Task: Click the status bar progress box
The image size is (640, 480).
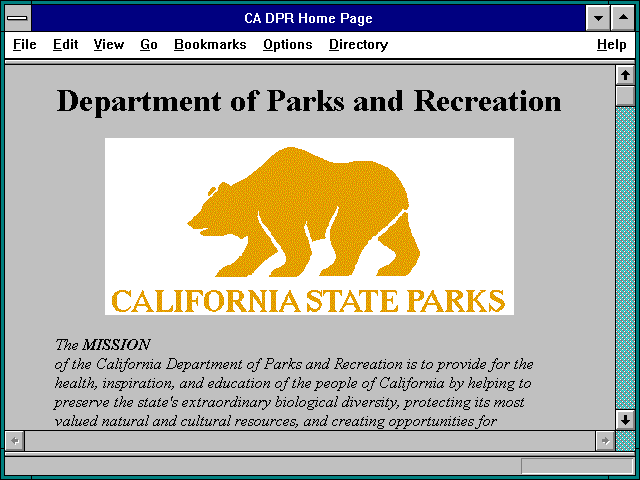Action: pyautogui.click(x=577, y=466)
